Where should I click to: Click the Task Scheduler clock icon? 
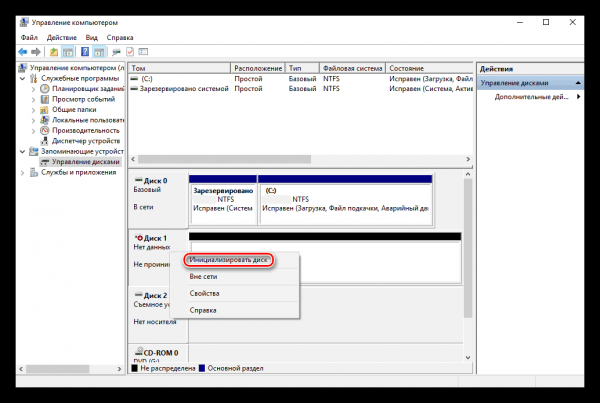[x=45, y=89]
